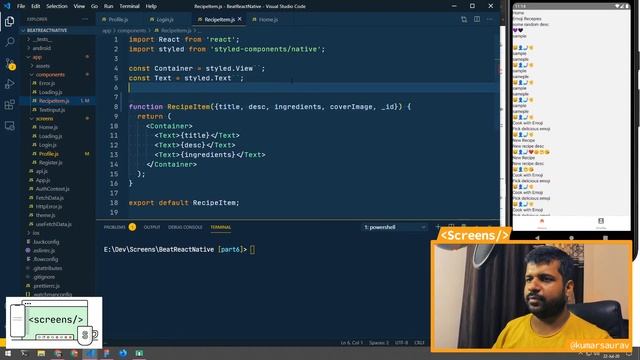
Task: Open useFetchData.js in the explorer
Action: pyautogui.click(x=53, y=224)
